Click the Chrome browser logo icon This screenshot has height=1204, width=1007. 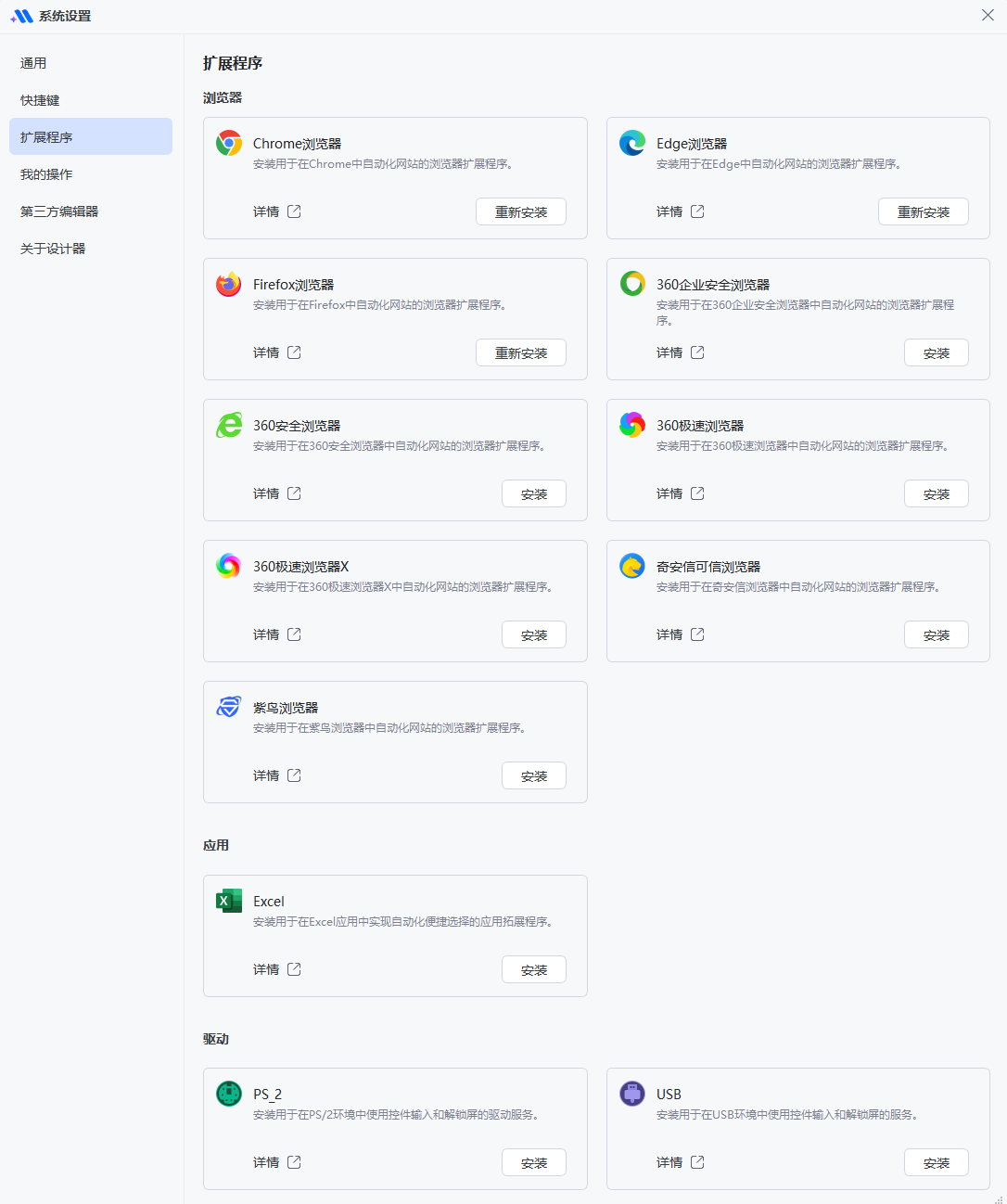(229, 143)
